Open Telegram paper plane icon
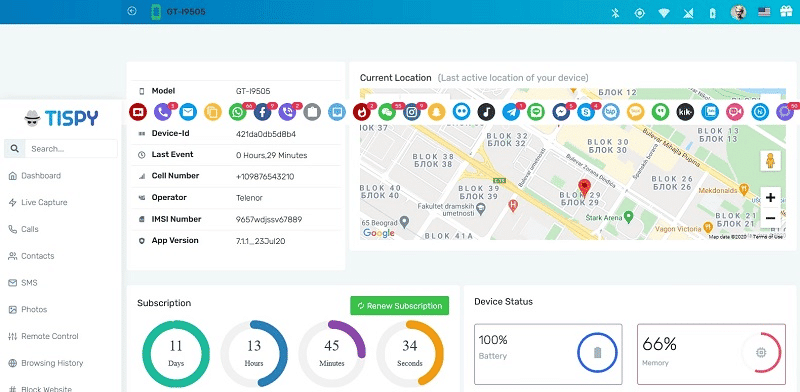Viewport: 800px width, 392px height. 511,112
